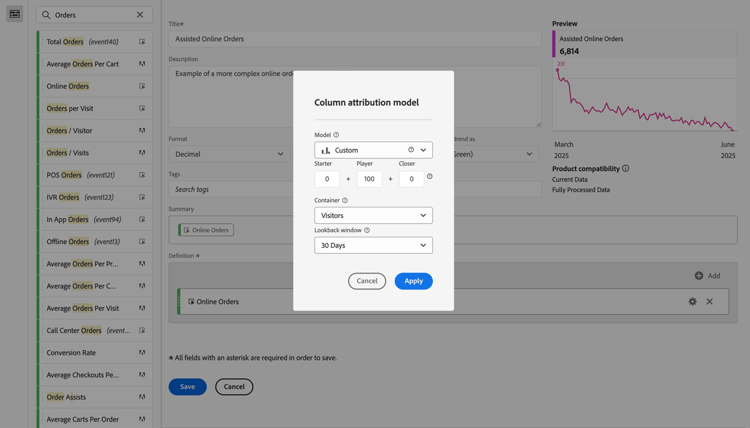Image resolution: width=750 pixels, height=428 pixels.
Task: Select POS Orders (event121) item
Action: [x=95, y=175]
